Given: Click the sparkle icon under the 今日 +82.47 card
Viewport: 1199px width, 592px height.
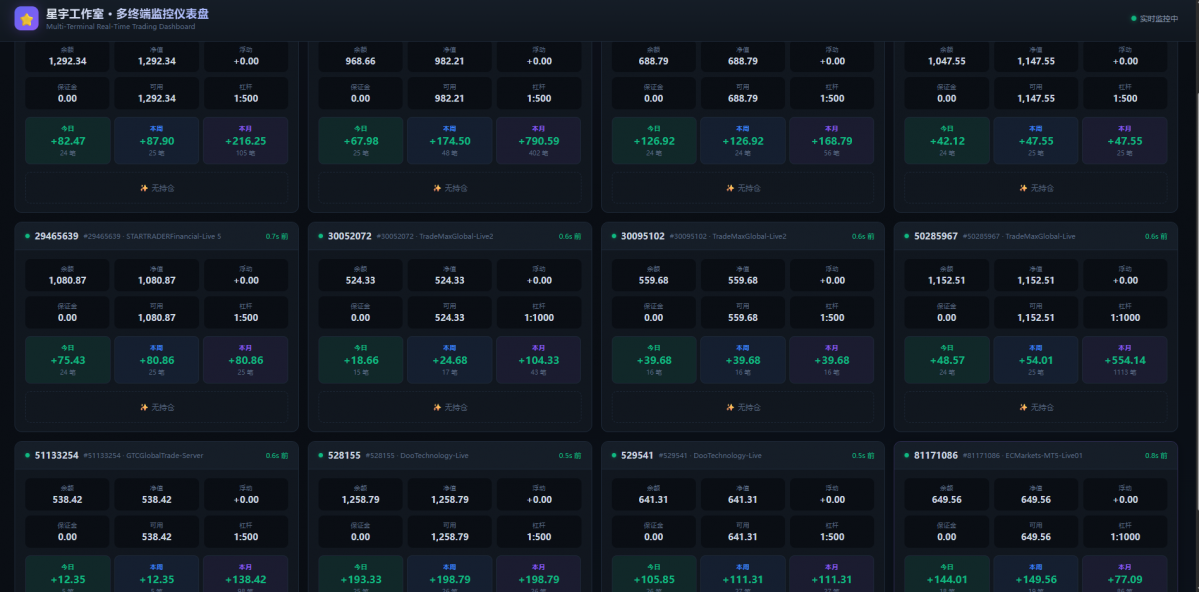Looking at the screenshot, I should 144,188.
